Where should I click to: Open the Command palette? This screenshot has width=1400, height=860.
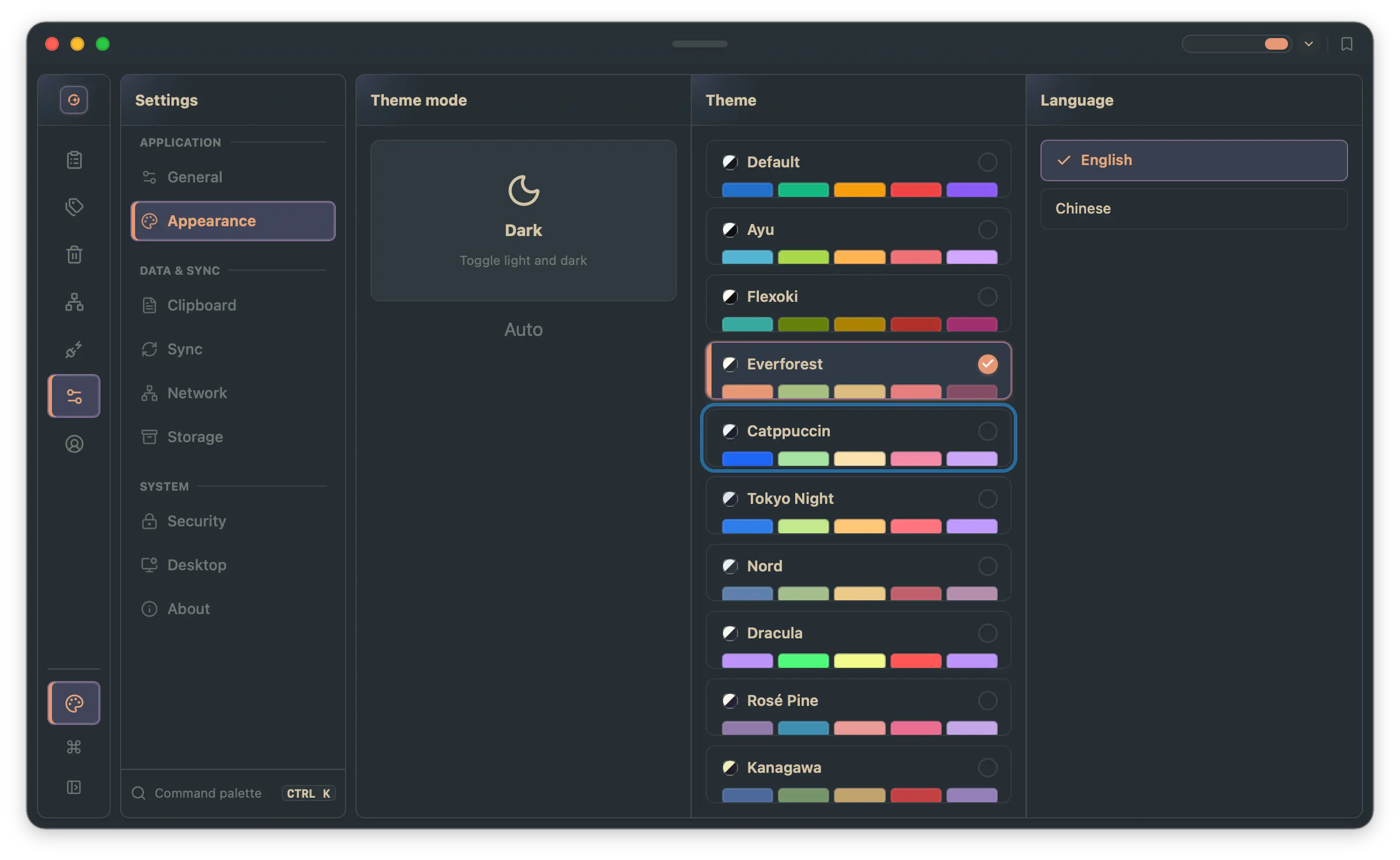coord(233,793)
